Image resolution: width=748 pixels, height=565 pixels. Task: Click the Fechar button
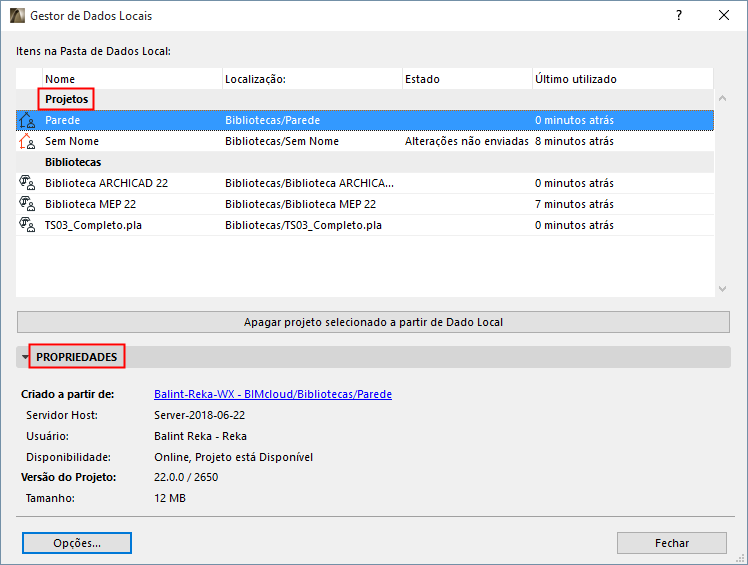click(672, 543)
